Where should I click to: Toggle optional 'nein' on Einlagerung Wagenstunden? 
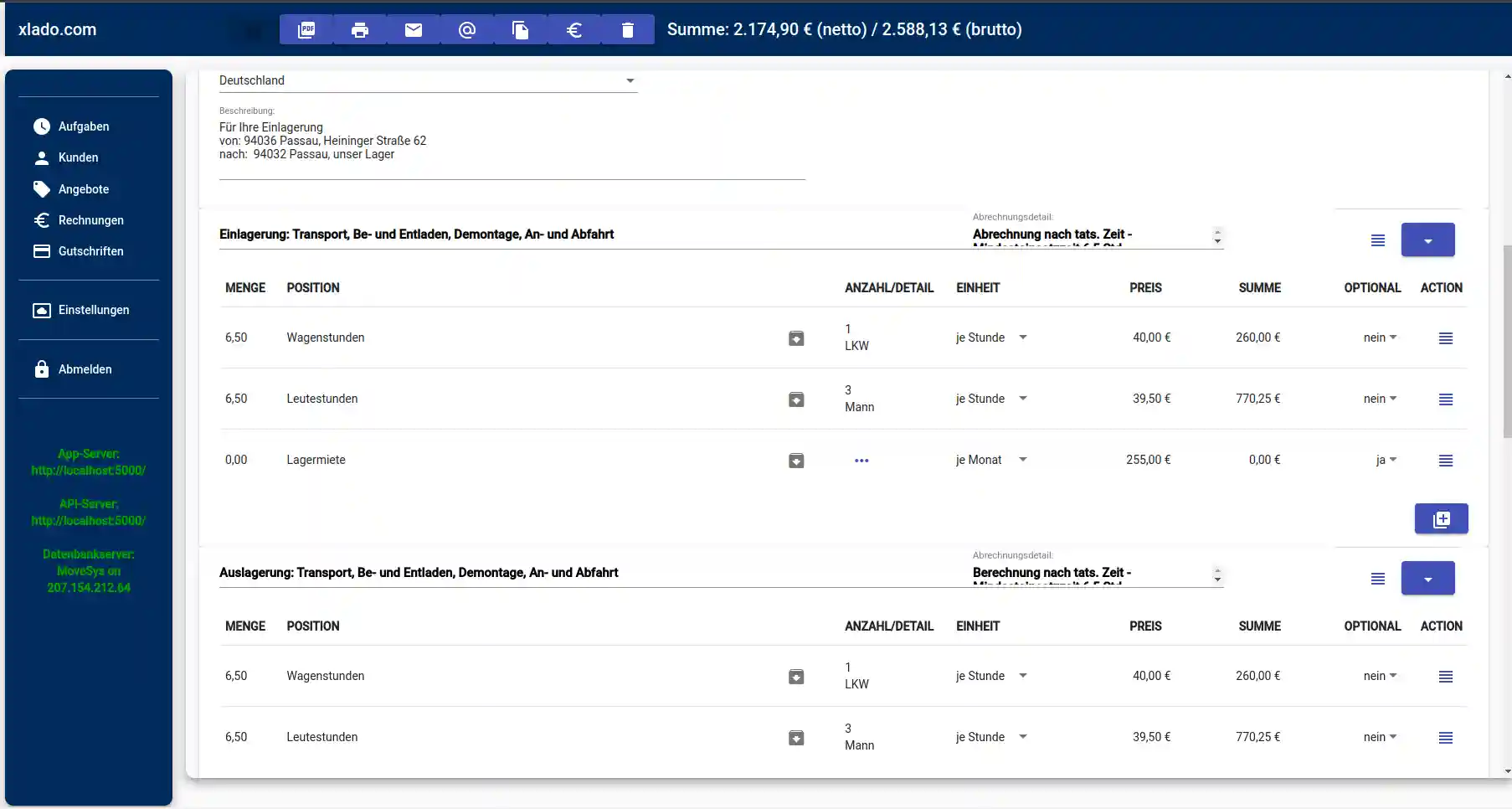coord(1380,338)
